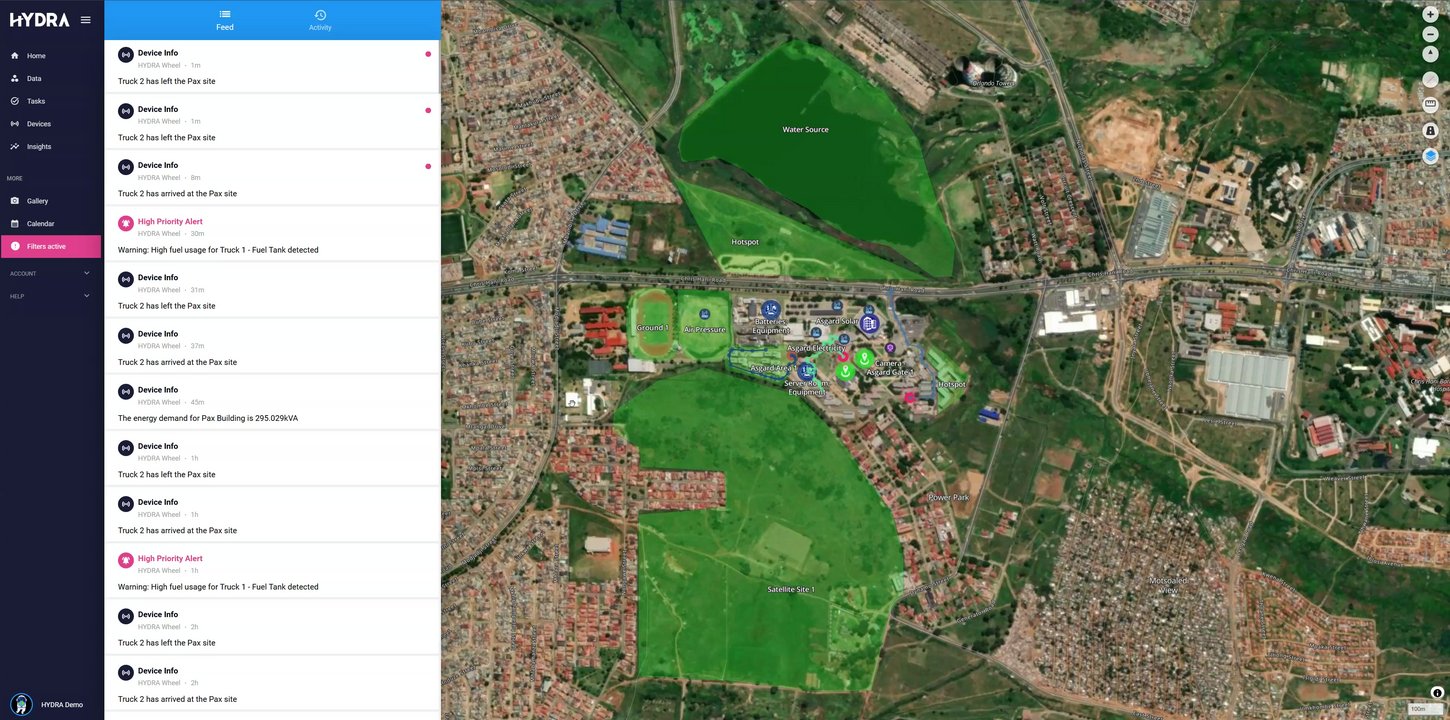This screenshot has width=1450, height=720.
Task: Open the map layers selector
Action: (1431, 156)
